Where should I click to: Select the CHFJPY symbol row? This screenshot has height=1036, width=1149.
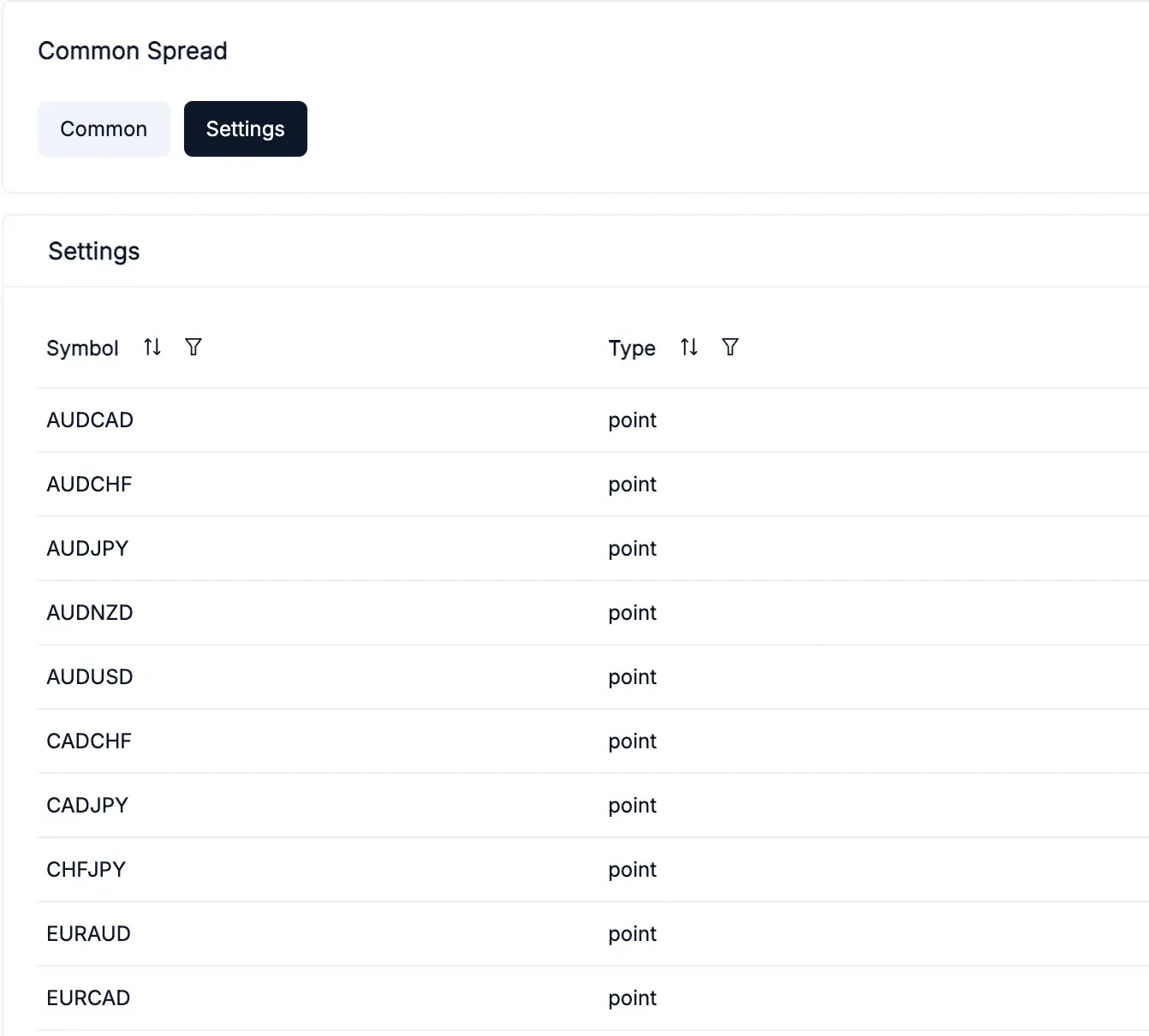click(x=86, y=870)
